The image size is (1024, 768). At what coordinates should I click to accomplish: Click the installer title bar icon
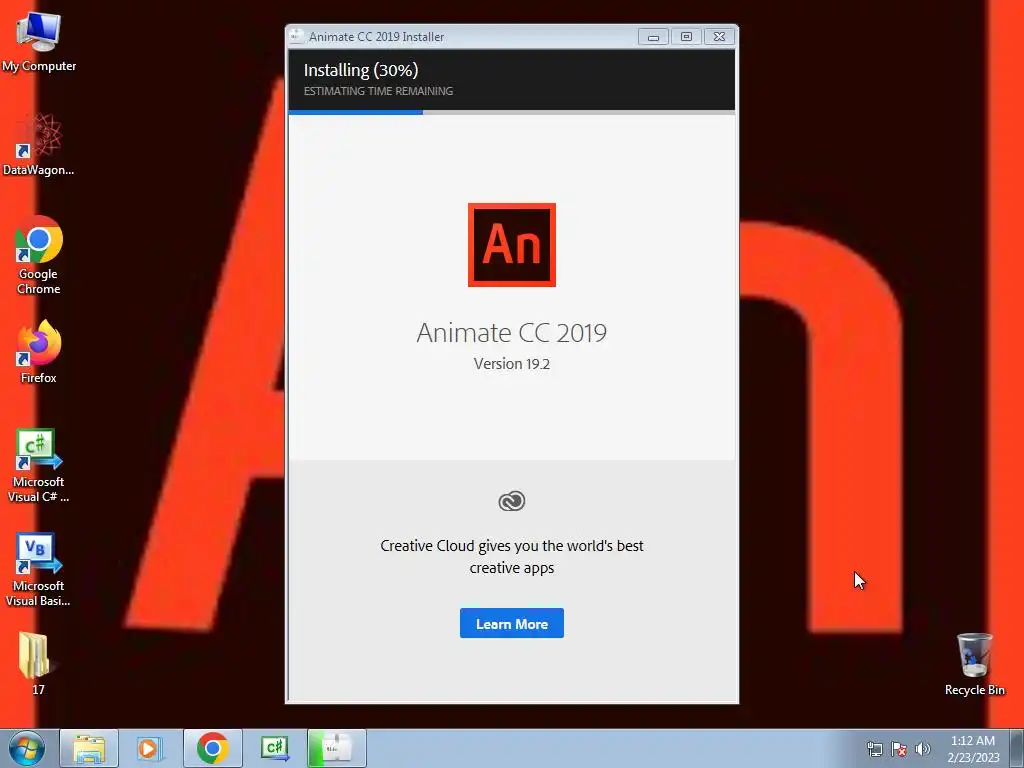(296, 36)
